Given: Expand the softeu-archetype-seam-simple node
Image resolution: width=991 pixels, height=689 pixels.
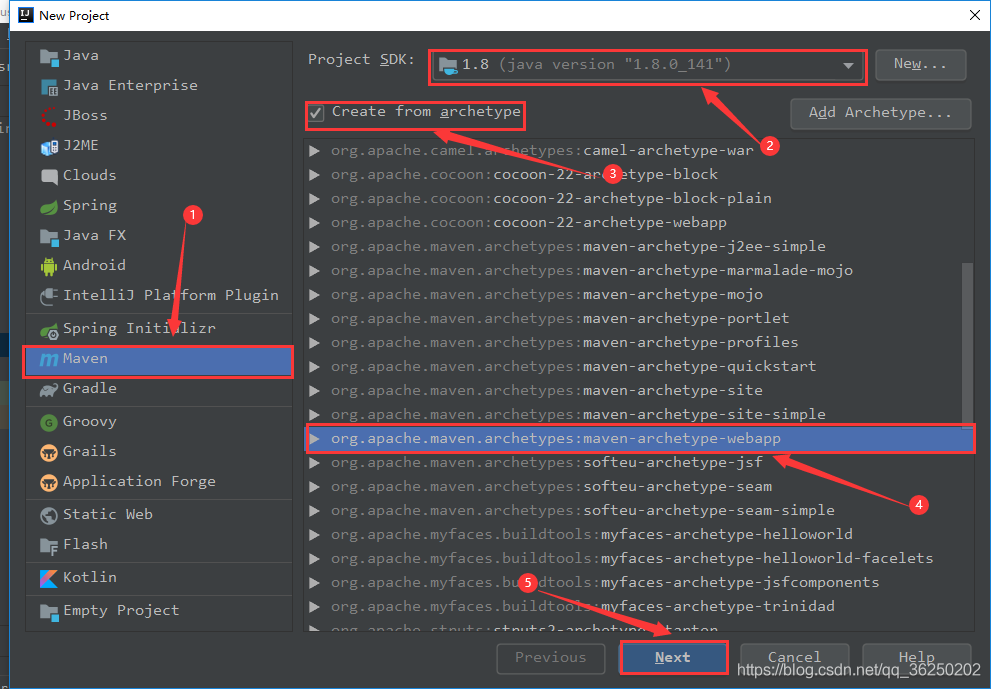Looking at the screenshot, I should pos(314,511).
